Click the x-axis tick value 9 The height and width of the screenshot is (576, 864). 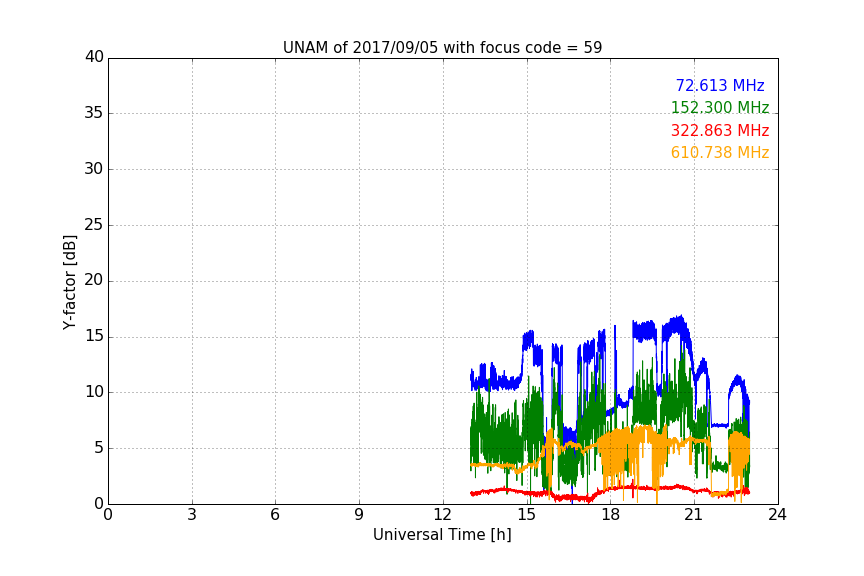359,515
